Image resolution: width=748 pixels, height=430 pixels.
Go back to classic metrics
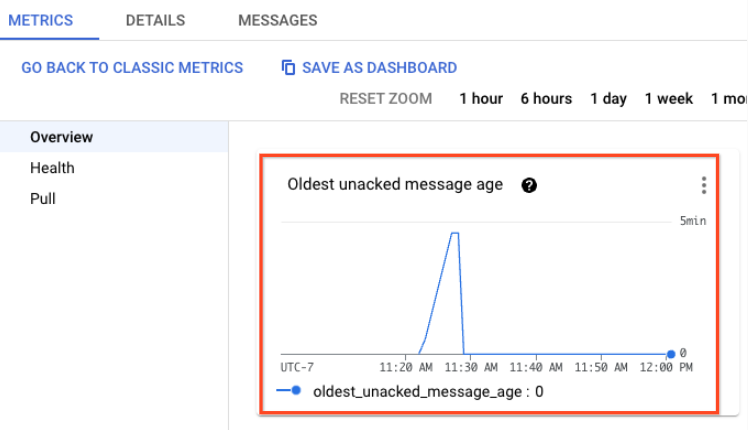[x=132, y=68]
